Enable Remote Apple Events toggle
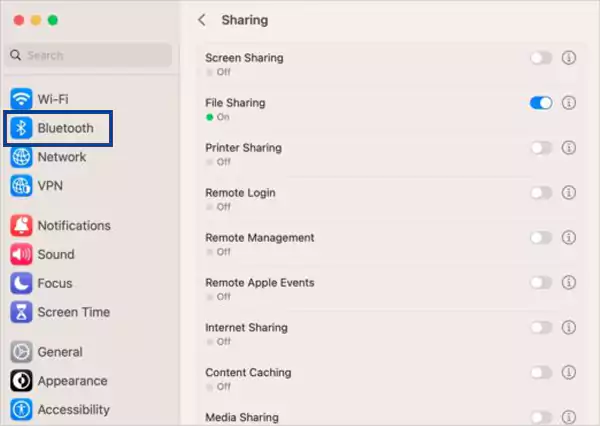Viewport: 600px width, 426px height. coord(541,282)
